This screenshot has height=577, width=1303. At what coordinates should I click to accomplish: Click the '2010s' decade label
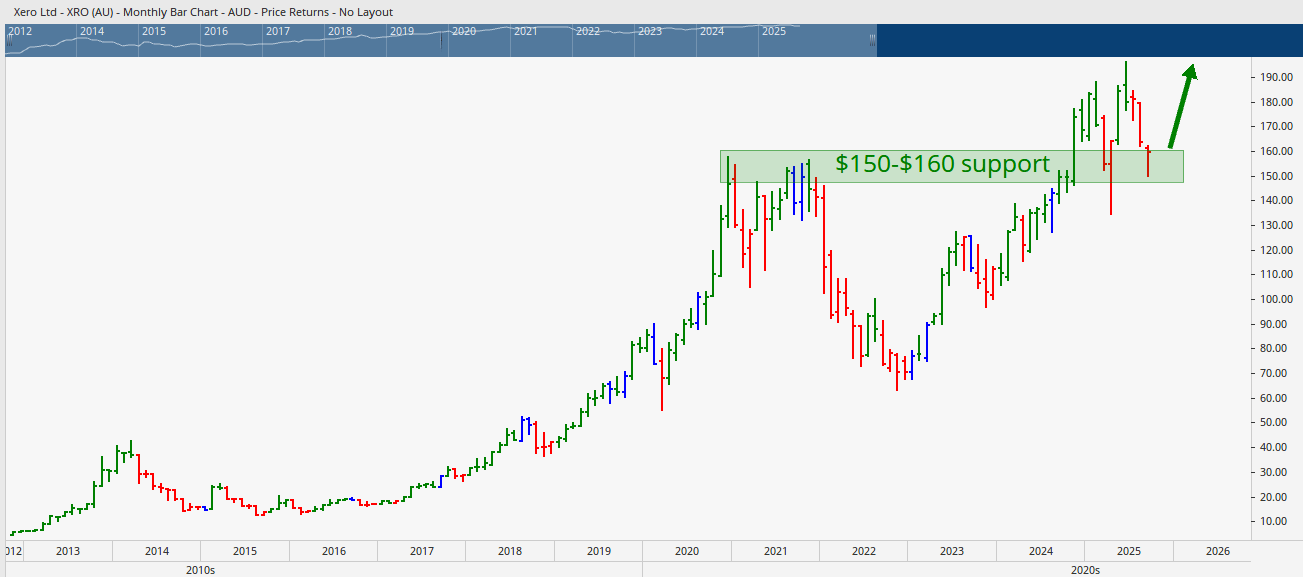(201, 570)
